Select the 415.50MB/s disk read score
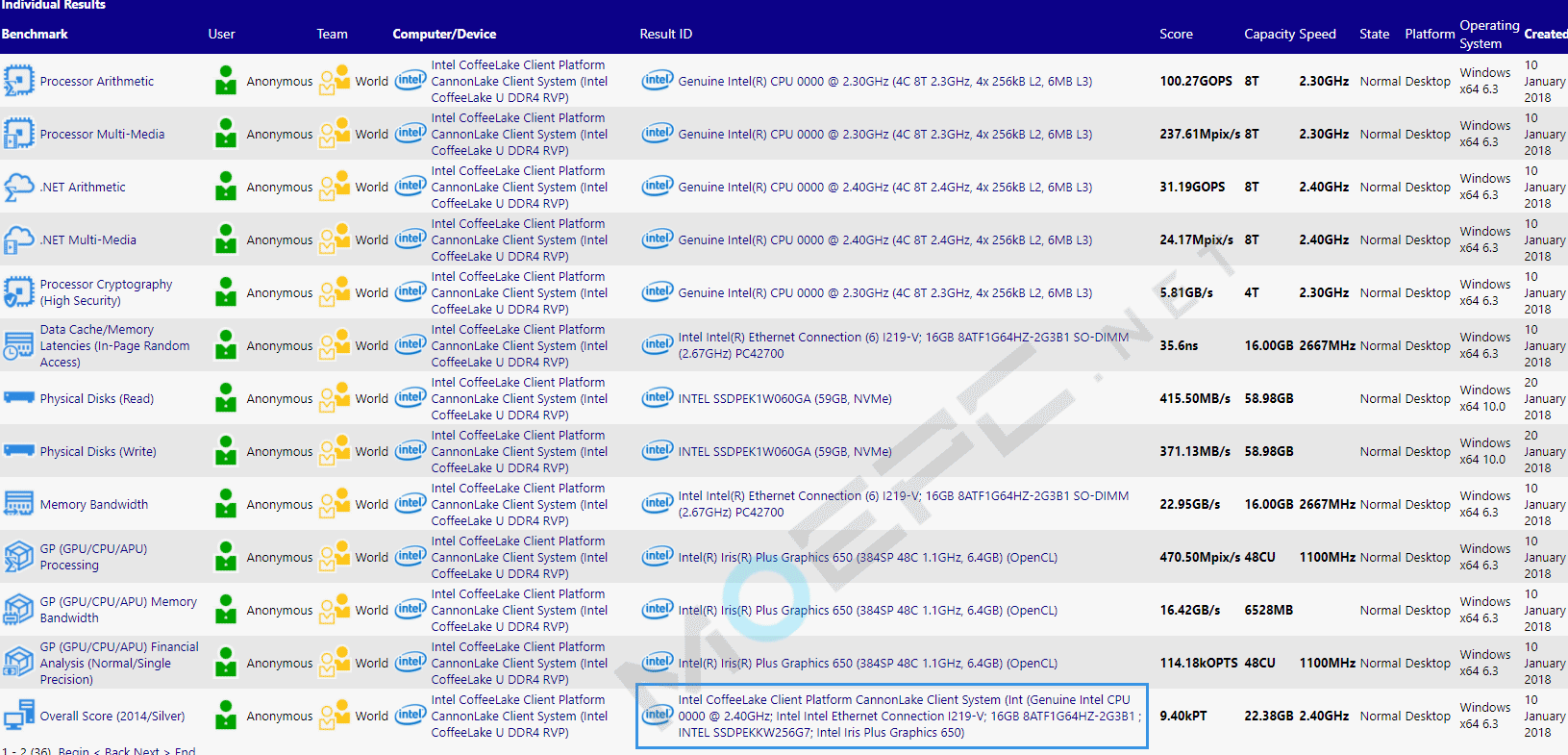 pos(1195,398)
